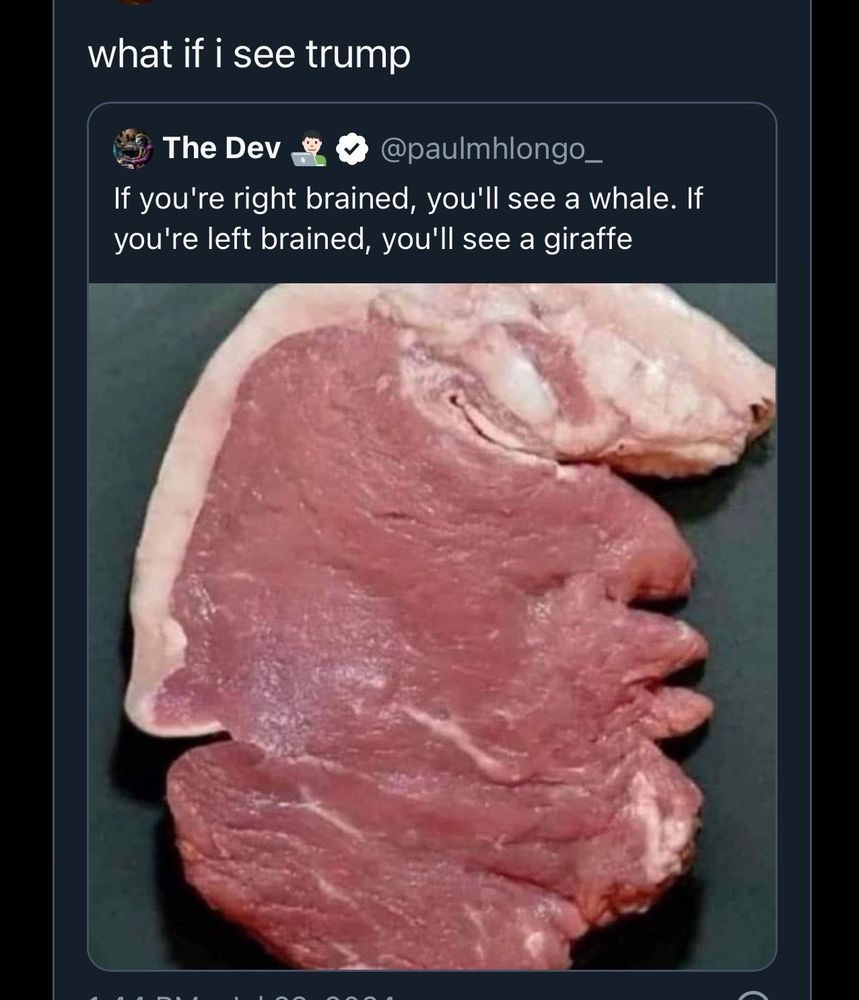The height and width of the screenshot is (1000, 859).
Task: Select the display name The Dev
Action: point(221,148)
